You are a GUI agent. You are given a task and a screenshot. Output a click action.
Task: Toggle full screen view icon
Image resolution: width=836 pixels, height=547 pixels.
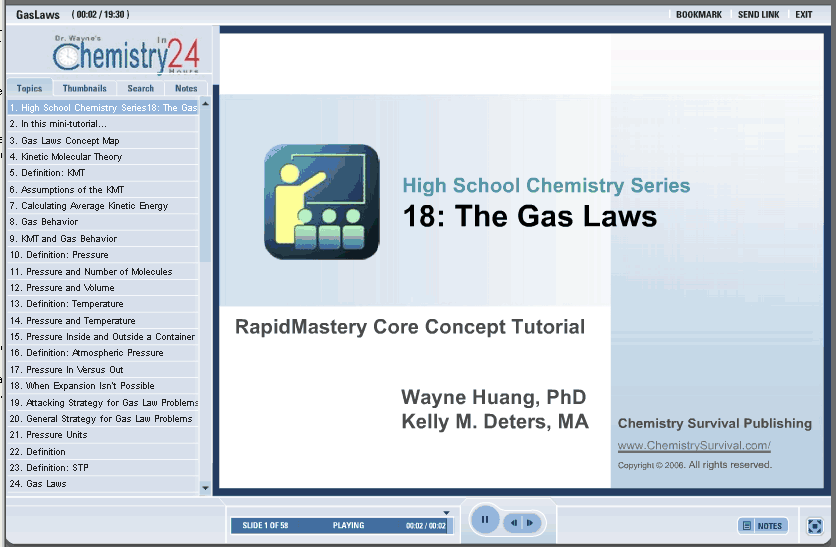click(x=815, y=526)
